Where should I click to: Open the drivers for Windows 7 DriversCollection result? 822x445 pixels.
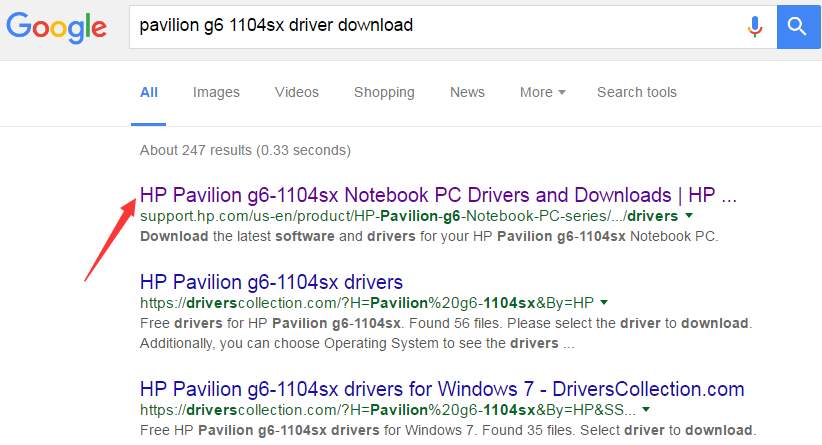click(442, 389)
